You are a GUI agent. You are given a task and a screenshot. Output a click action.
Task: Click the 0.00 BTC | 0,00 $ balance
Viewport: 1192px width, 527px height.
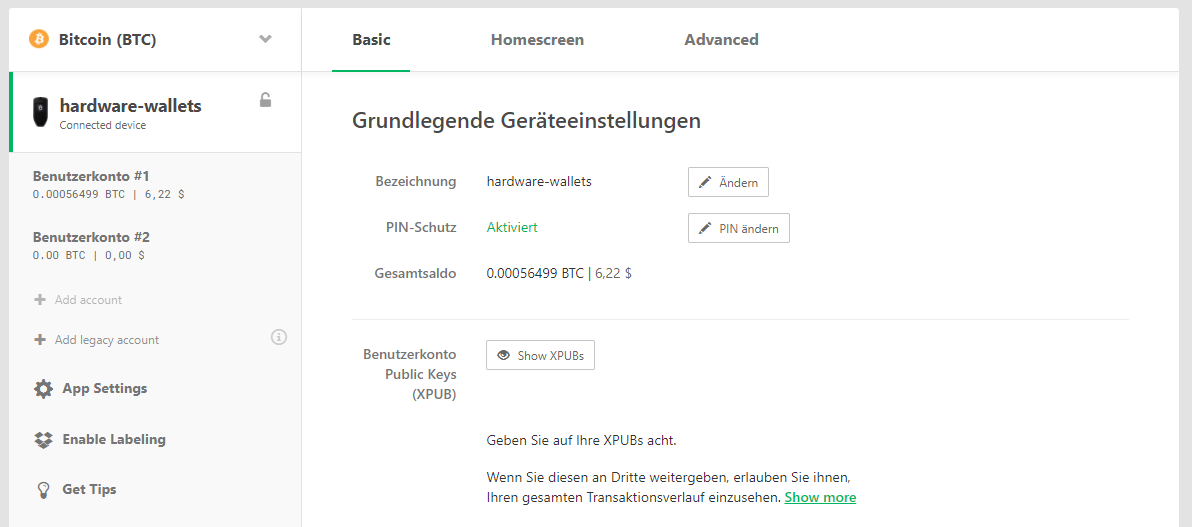tap(88, 256)
